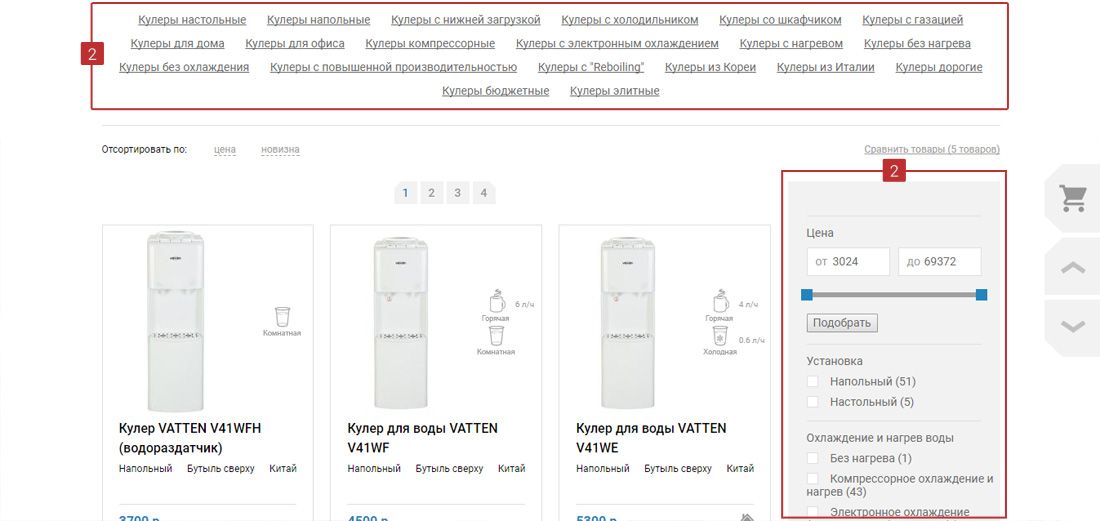Screen dimensions: 1100x521
Task: Open Кулеры с нижней загрузкой link
Action: coord(466,20)
